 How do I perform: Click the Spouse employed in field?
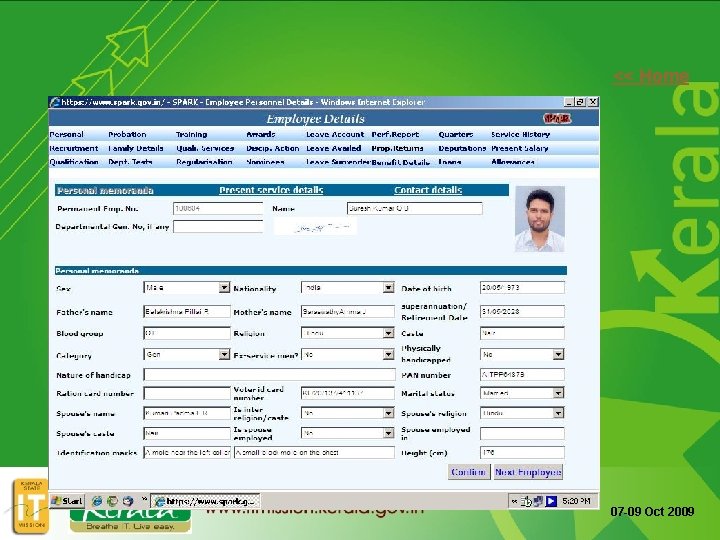click(522, 433)
